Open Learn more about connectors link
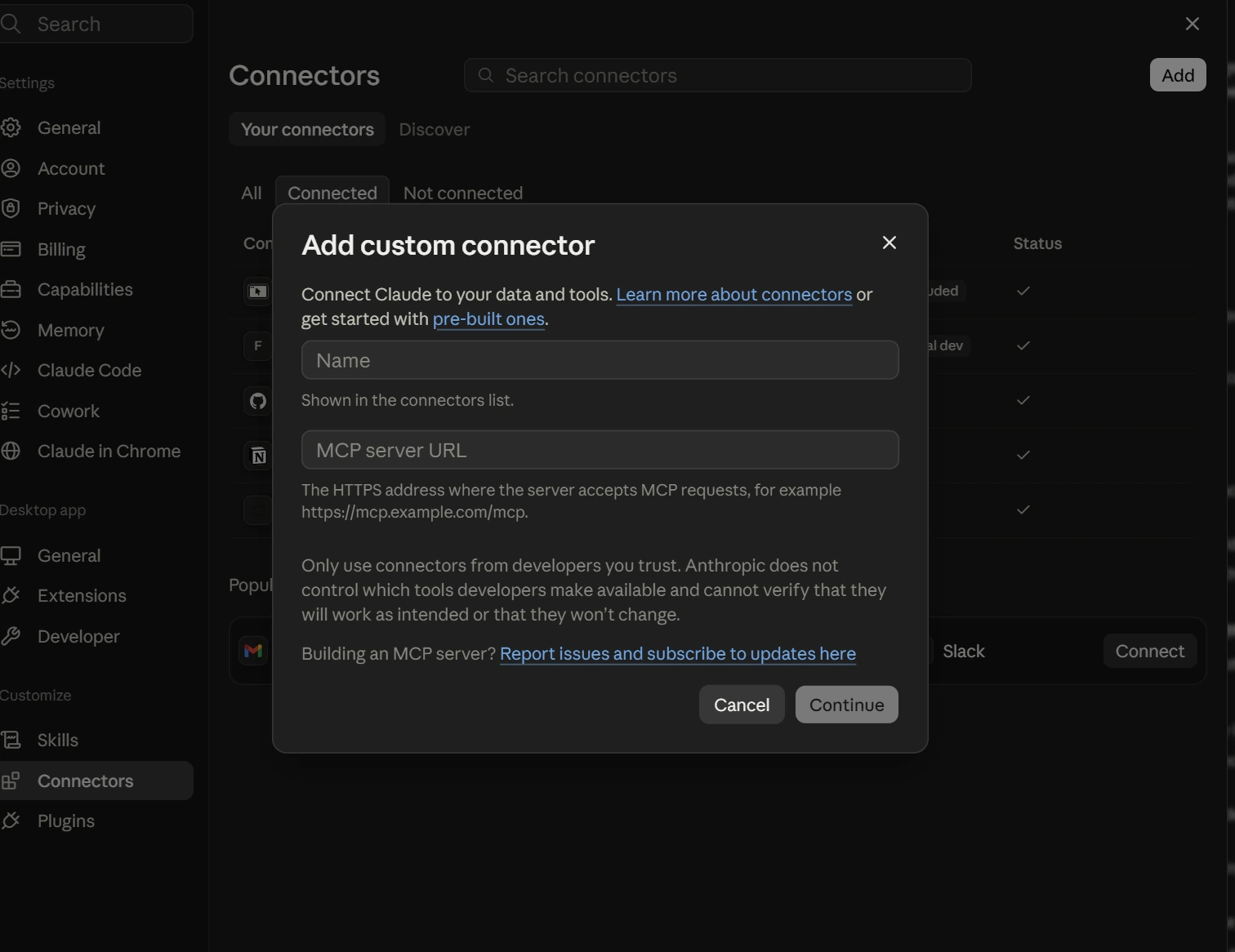This screenshot has width=1235, height=952. coord(733,294)
